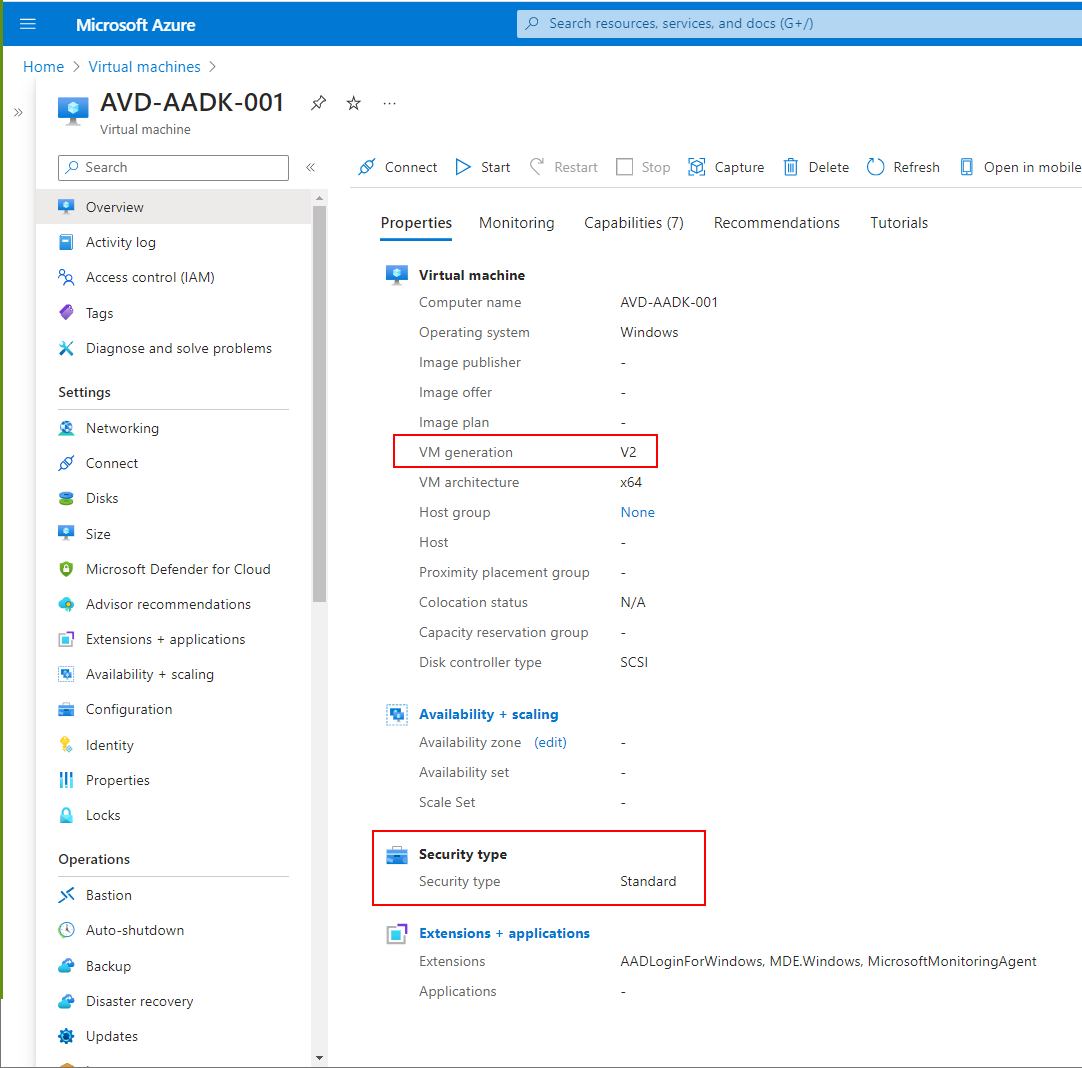Screen dimensions: 1082x1068
Task: Click the sidebar scroll up arrow
Action: click(x=319, y=198)
